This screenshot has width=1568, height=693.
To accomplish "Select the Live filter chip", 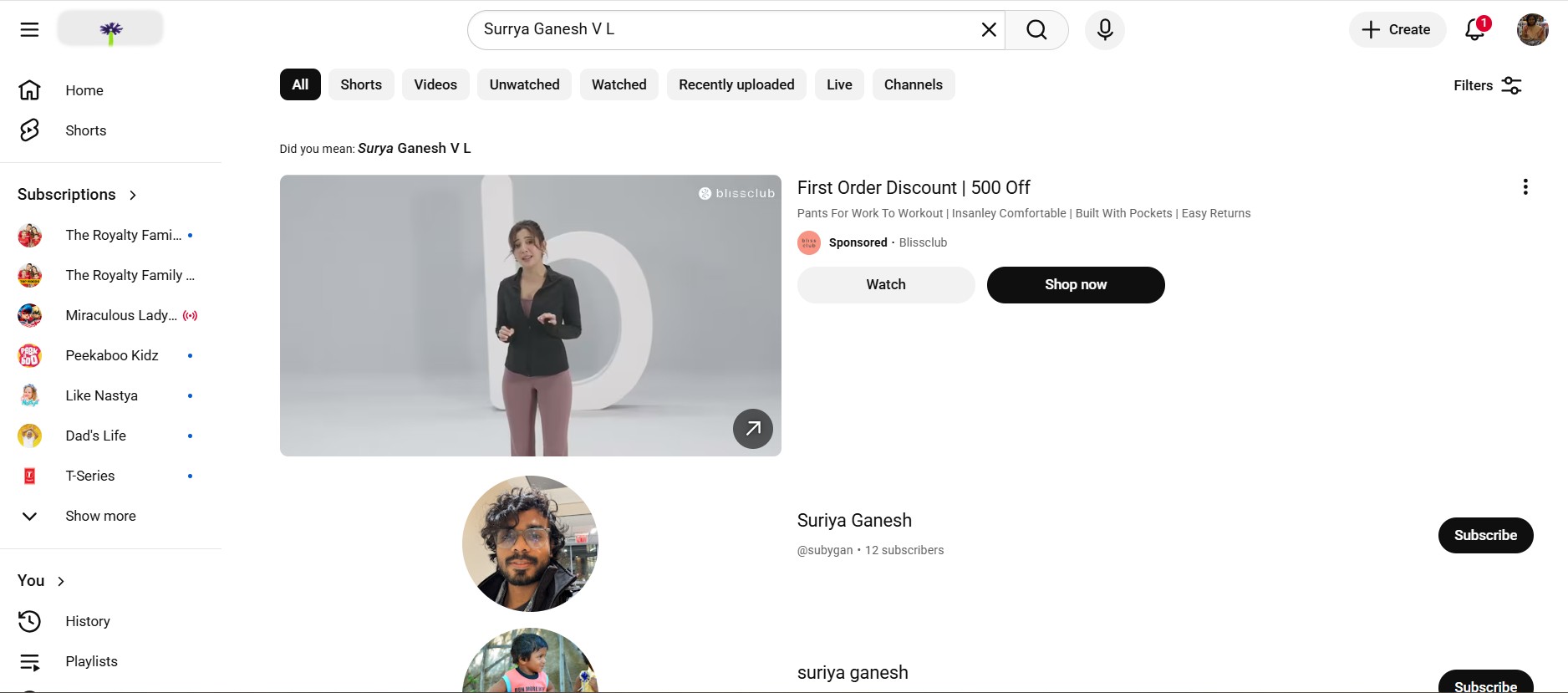I will click(839, 84).
